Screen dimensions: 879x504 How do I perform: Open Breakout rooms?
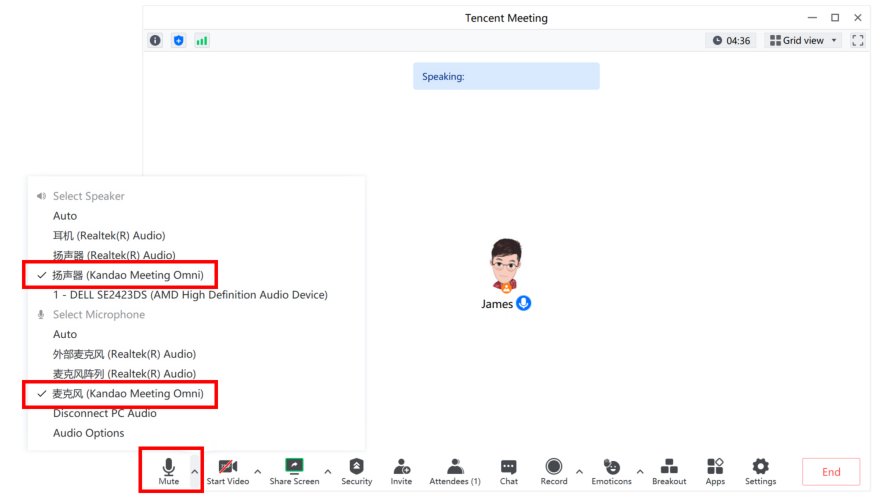click(669, 471)
